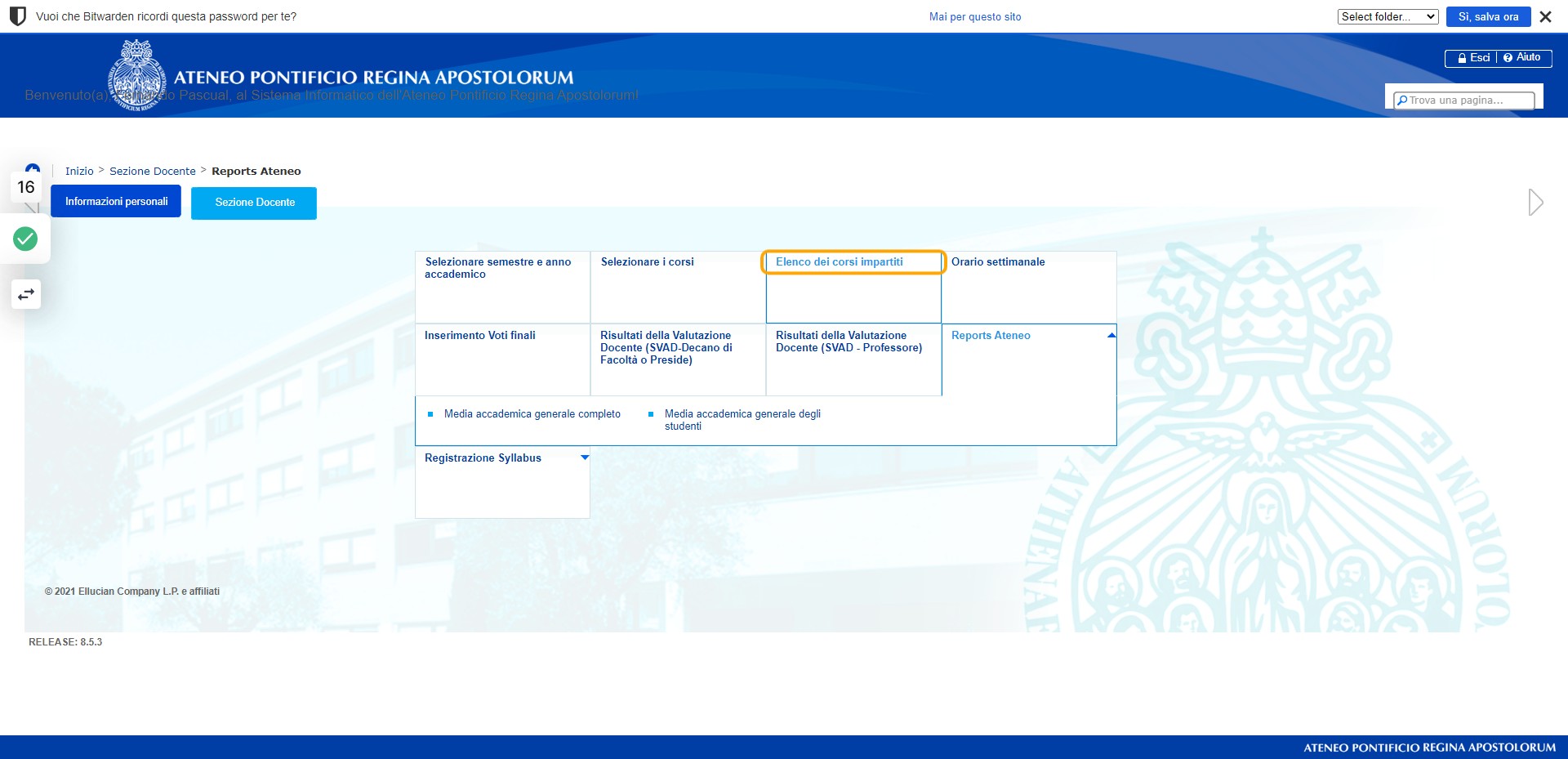Open Media accademica generale completo
The height and width of the screenshot is (759, 1568).
(x=532, y=414)
